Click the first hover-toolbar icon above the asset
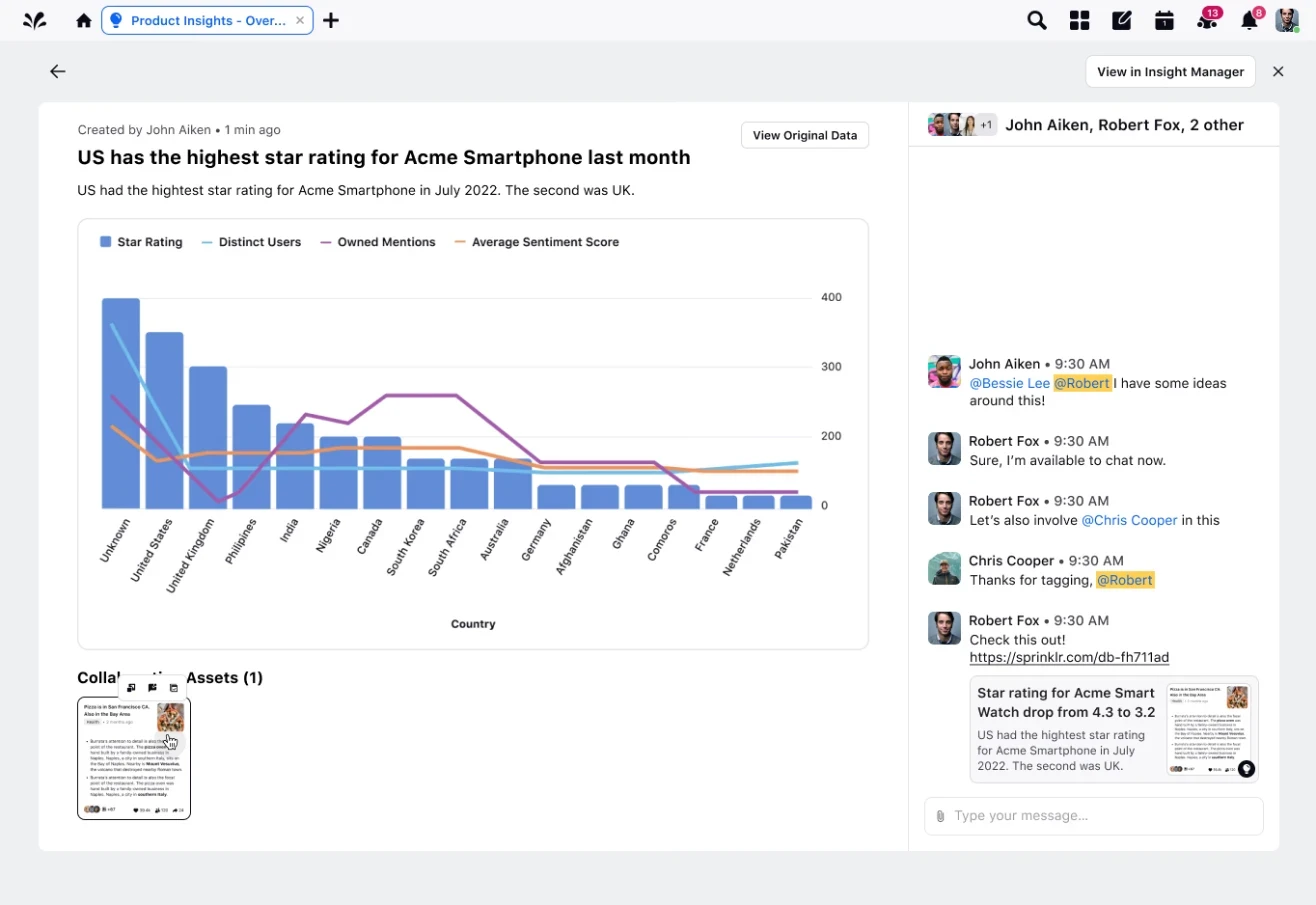 point(131,688)
